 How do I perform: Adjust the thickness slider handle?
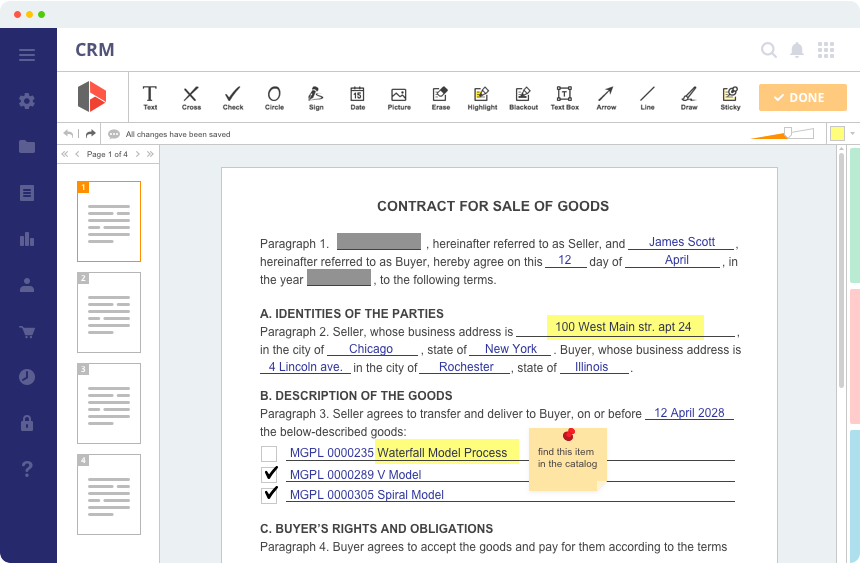coord(788,132)
